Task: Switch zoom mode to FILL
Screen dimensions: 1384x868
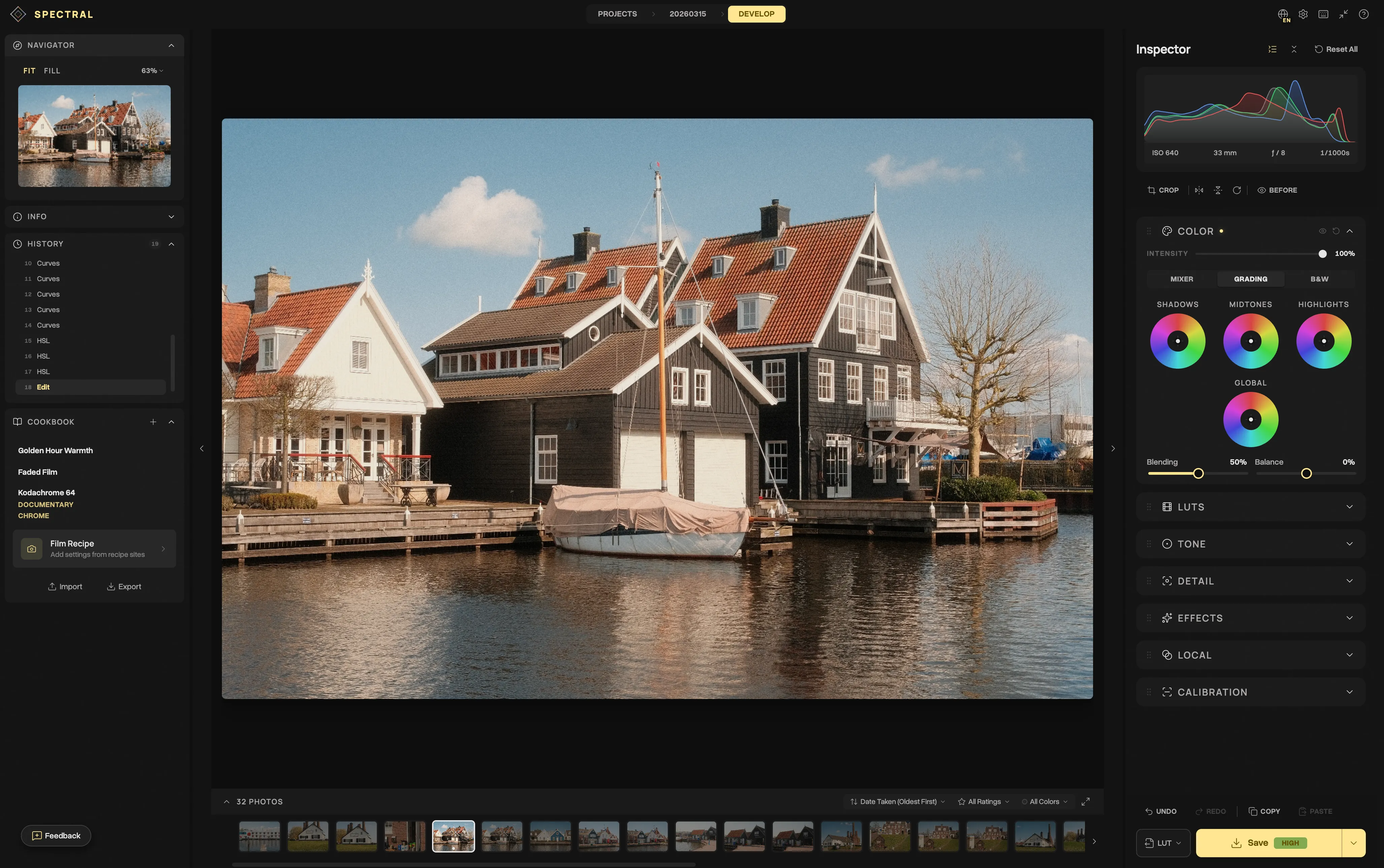Action: 52,71
